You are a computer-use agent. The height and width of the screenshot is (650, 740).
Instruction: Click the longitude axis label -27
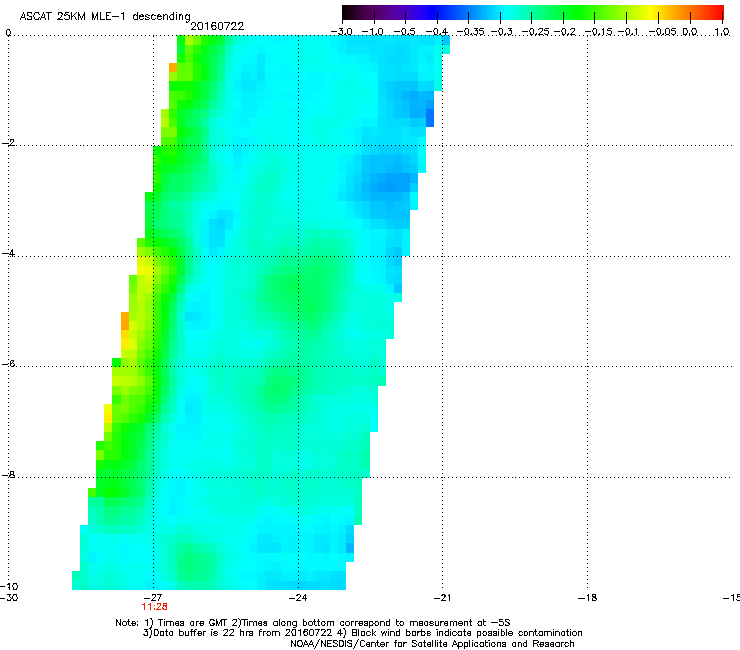pos(153,597)
